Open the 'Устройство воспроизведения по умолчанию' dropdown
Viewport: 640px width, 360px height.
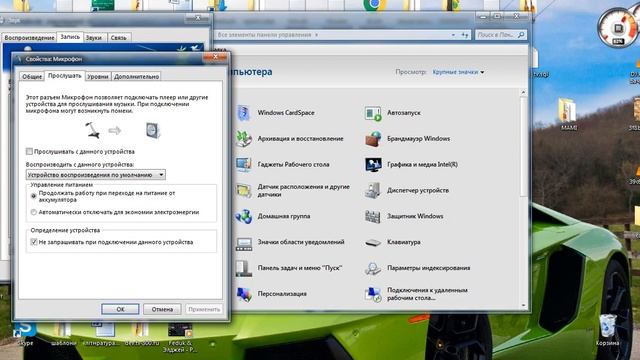click(x=96, y=175)
